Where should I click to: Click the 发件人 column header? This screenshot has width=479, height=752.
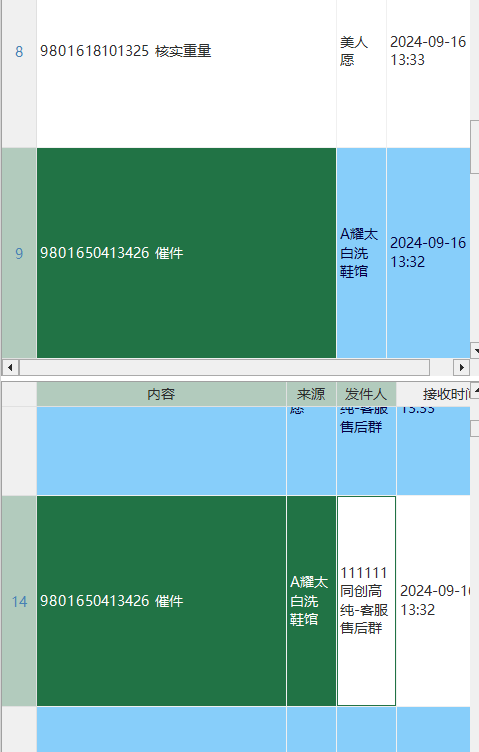pyautogui.click(x=366, y=394)
